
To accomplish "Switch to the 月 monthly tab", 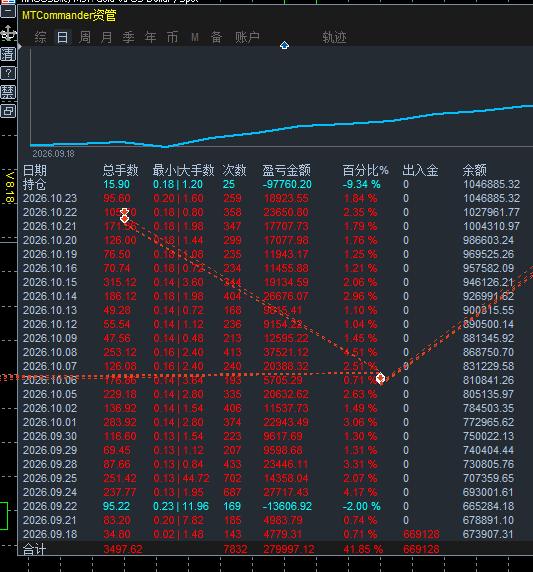I will [107, 37].
